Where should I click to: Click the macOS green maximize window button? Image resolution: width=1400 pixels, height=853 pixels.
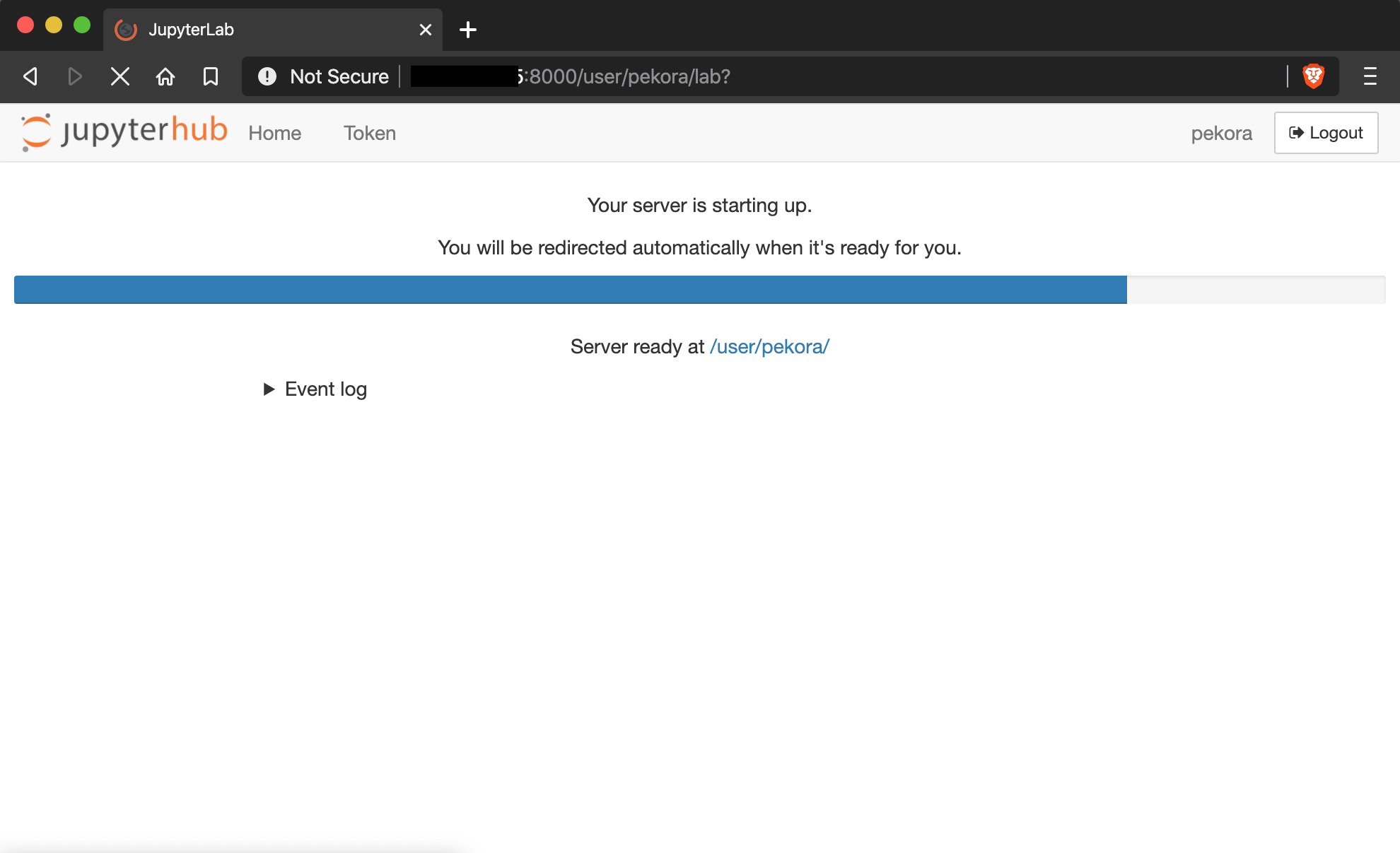tap(82, 25)
